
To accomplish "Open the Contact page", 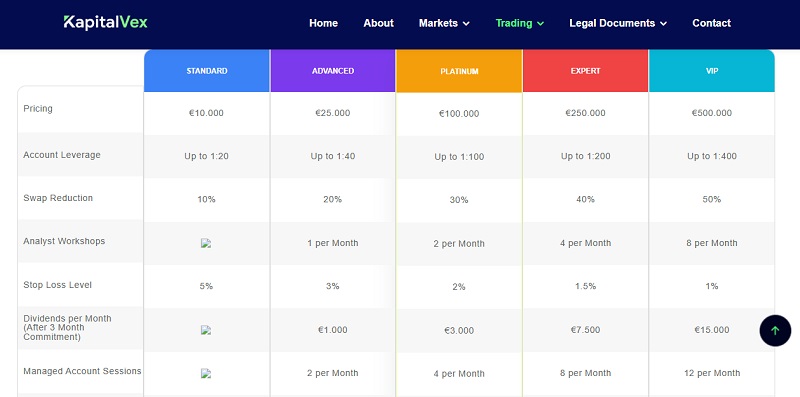I will click(x=711, y=23).
